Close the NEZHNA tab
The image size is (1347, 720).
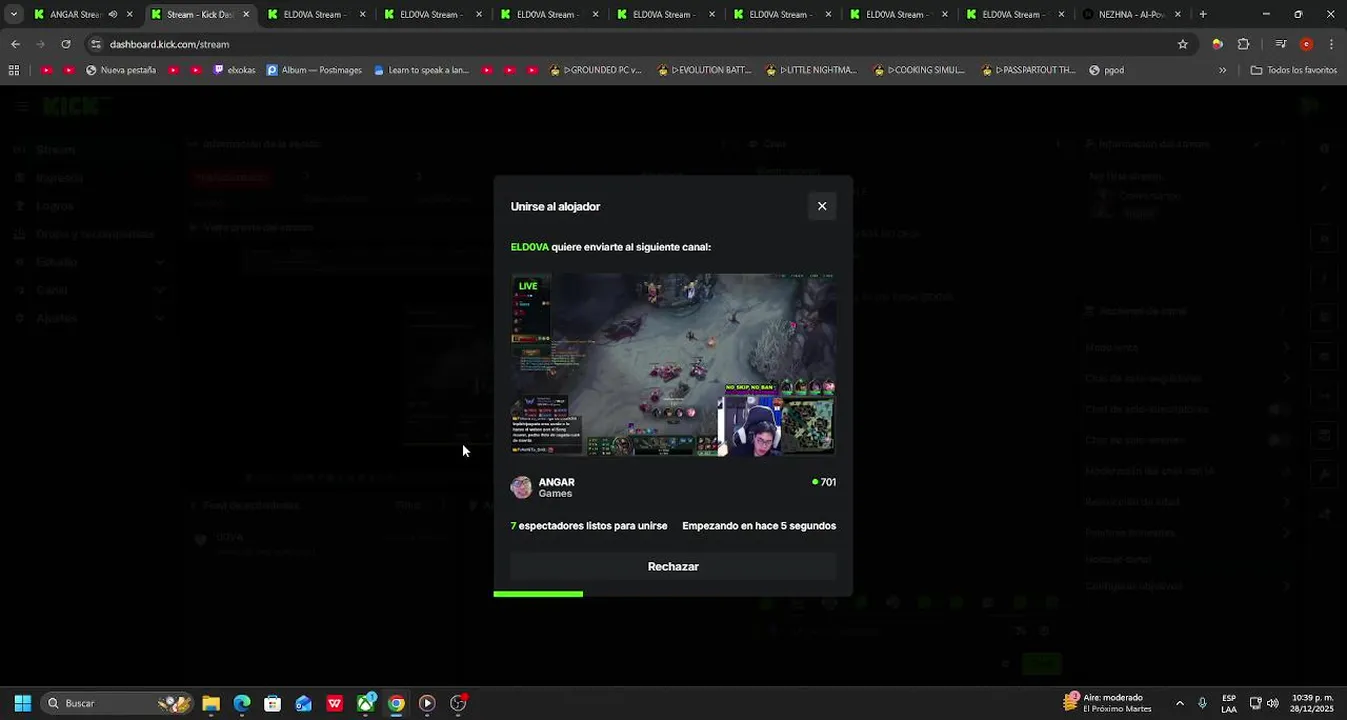click(1178, 14)
